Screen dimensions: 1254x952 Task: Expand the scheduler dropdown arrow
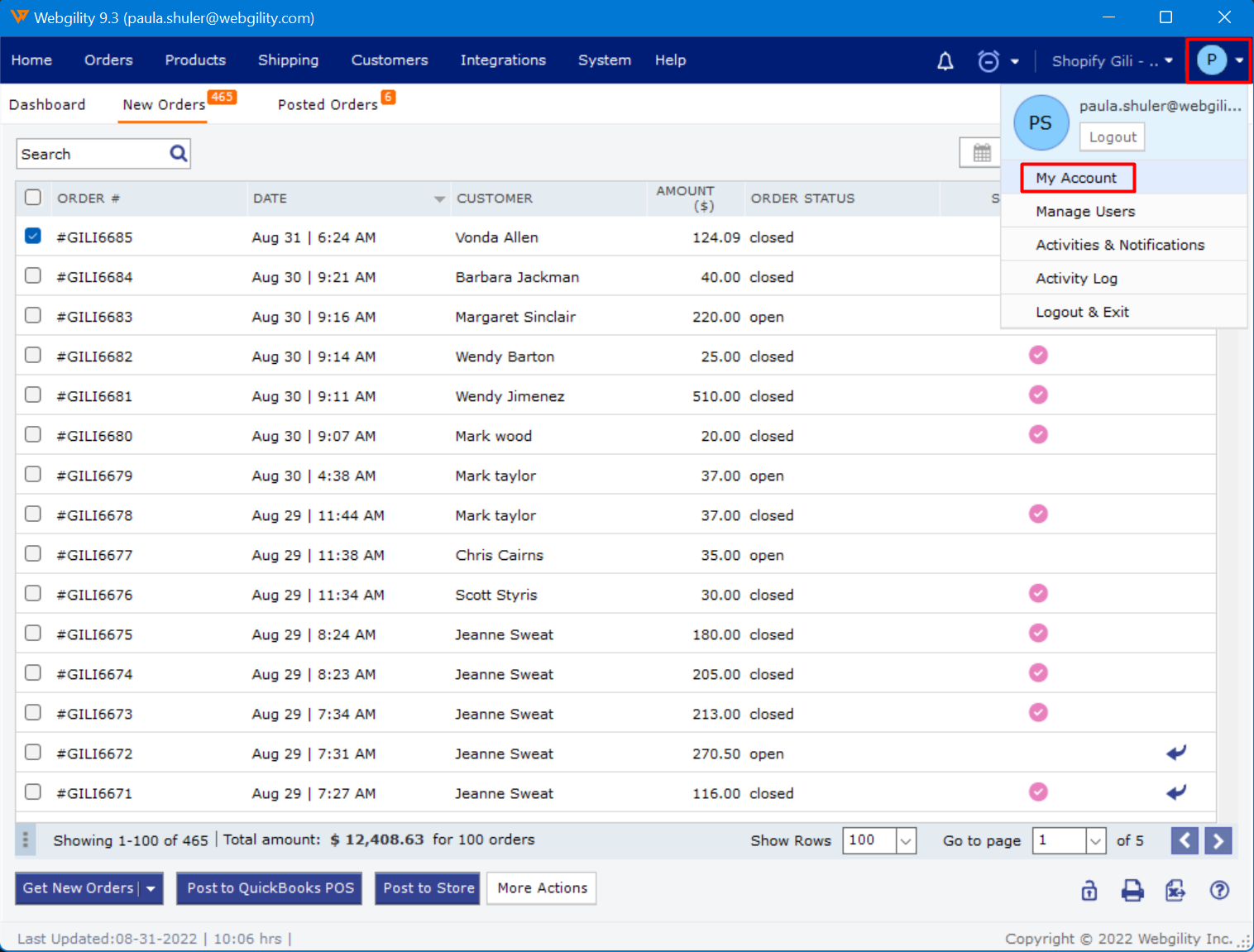coord(1015,61)
